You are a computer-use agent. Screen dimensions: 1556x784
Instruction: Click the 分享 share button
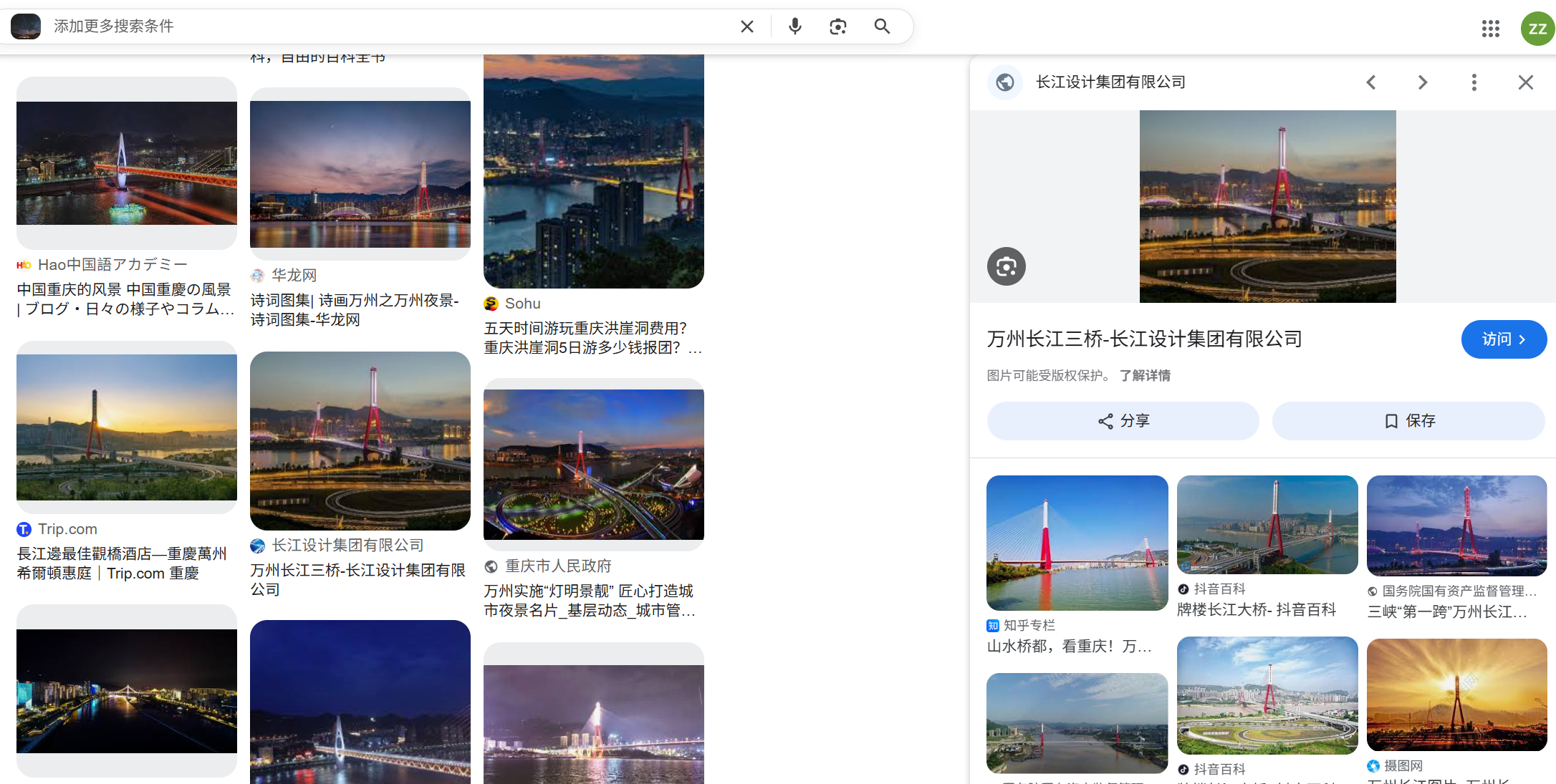coord(1123,421)
